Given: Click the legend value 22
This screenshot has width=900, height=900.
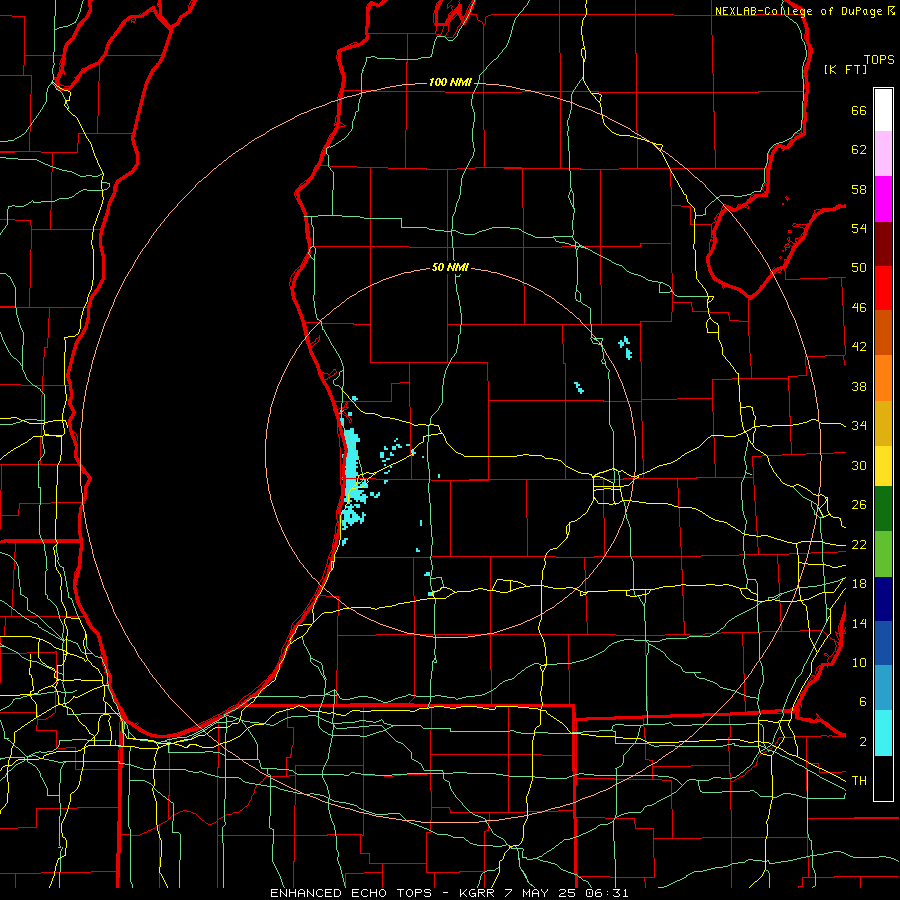Looking at the screenshot, I should coord(859,544).
